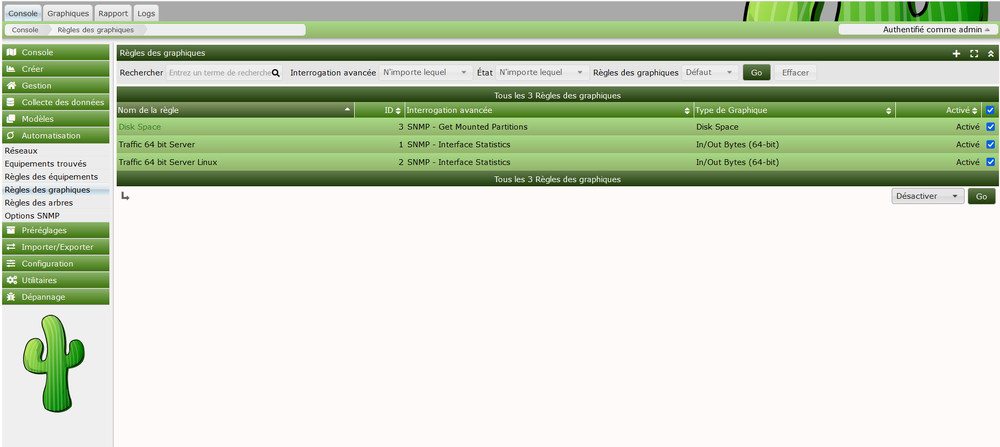
Task: Open the État filter dropdown
Action: pyautogui.click(x=543, y=73)
